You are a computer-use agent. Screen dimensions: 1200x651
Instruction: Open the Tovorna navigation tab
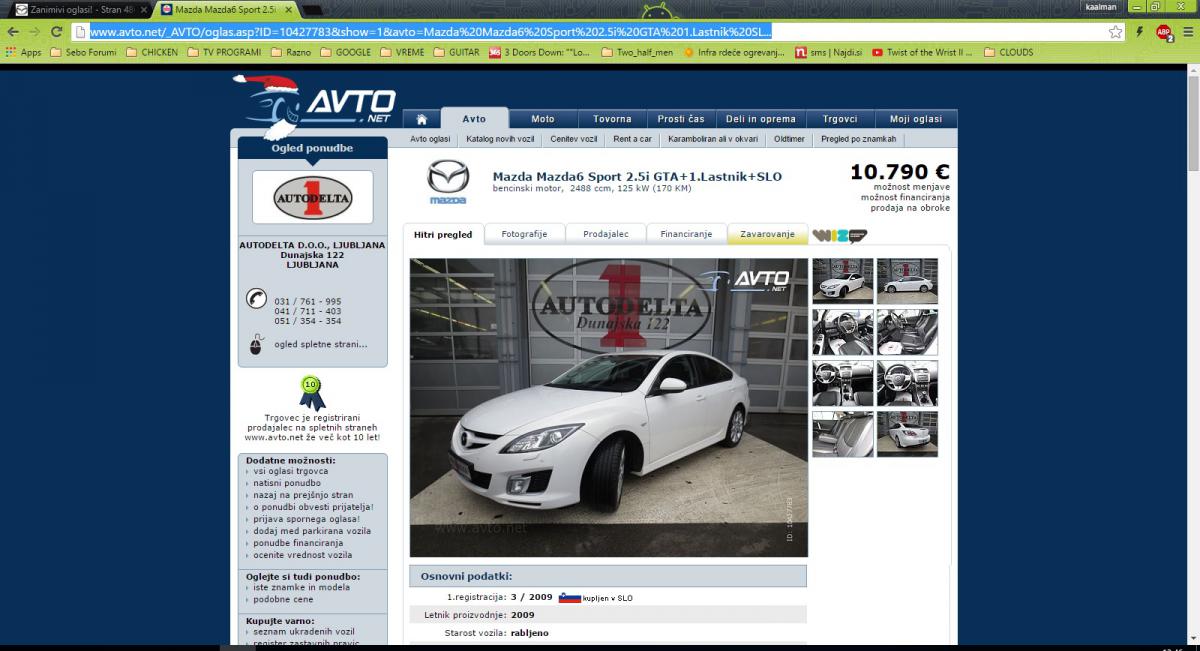(x=612, y=119)
